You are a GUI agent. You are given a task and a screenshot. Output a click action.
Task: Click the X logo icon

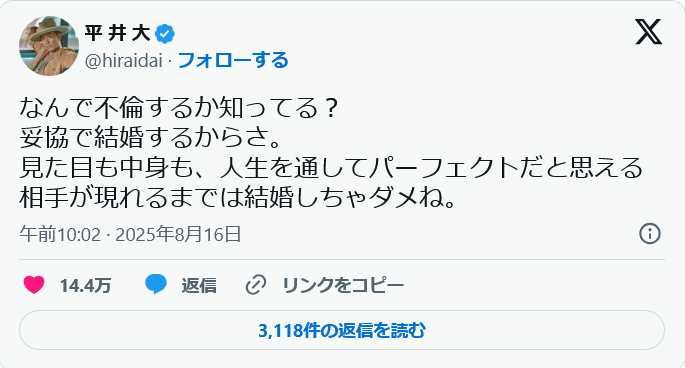tap(649, 32)
